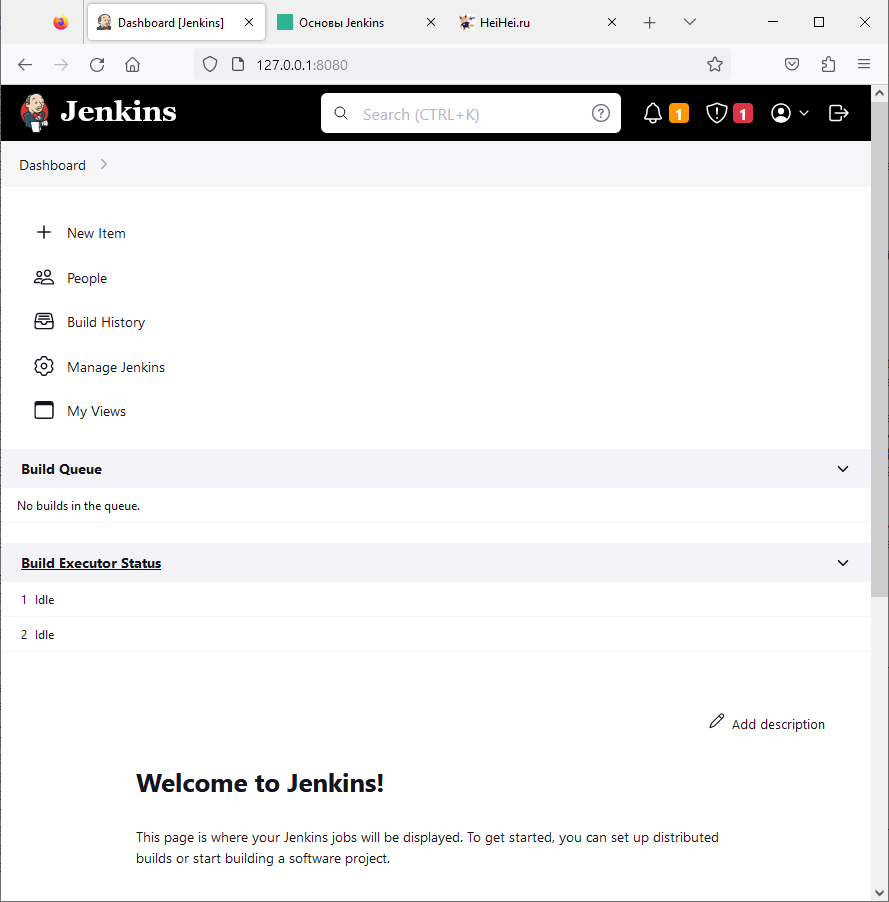
Task: Open the Firefox hamburger menu
Action: (864, 64)
